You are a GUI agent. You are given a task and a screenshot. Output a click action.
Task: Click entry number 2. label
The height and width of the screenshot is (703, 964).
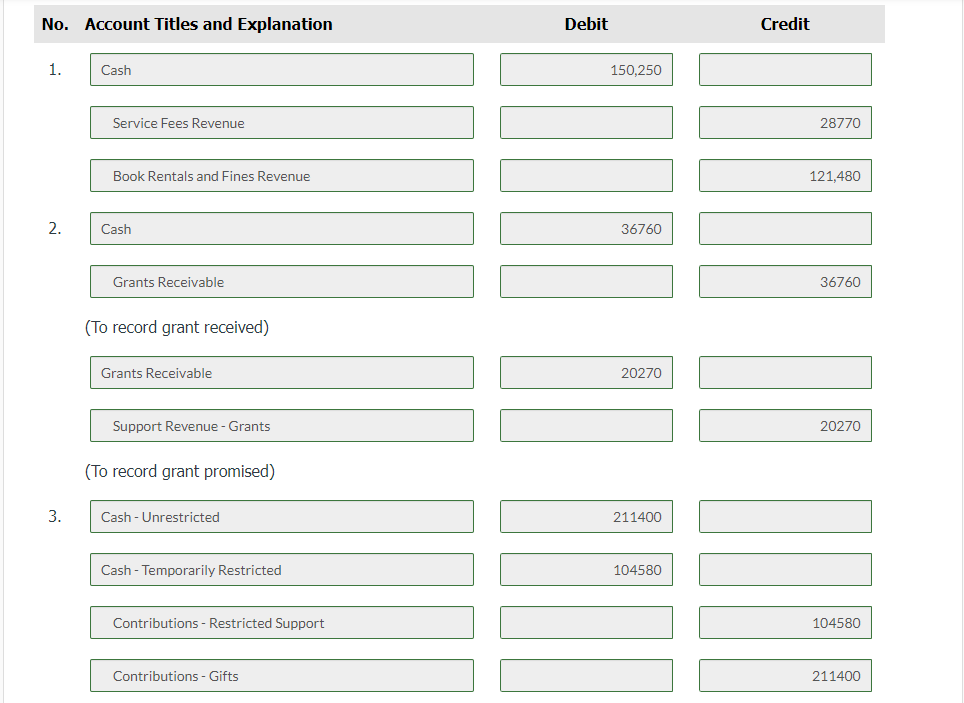[x=55, y=228]
